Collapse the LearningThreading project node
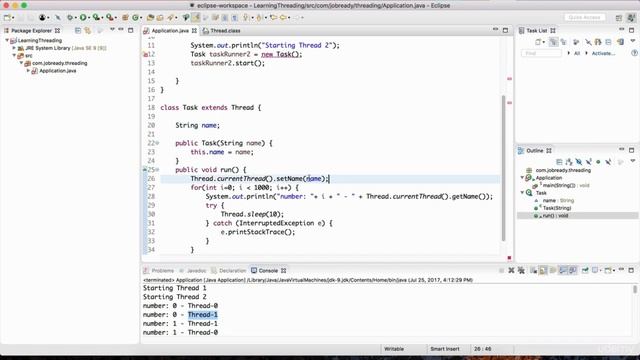Screen dimensions: 640x360 (x=7, y=40)
